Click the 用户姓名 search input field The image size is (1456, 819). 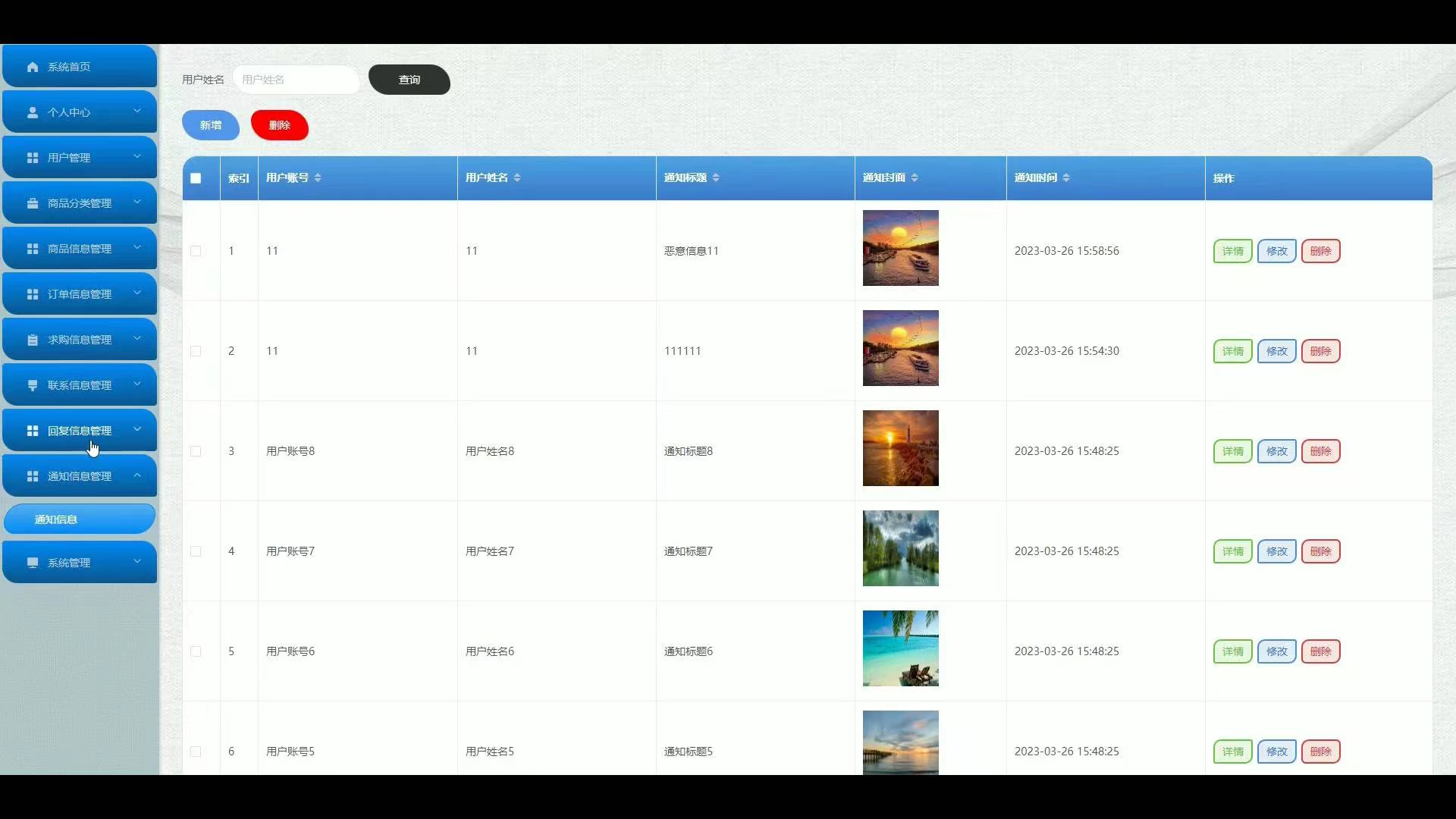(297, 80)
